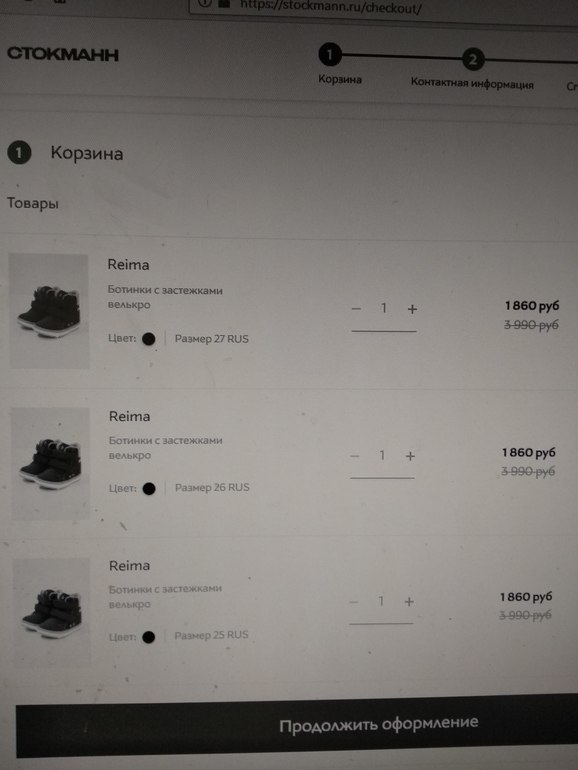
Task: Increase quantity of size 27 Reima boots
Action: click(x=412, y=309)
